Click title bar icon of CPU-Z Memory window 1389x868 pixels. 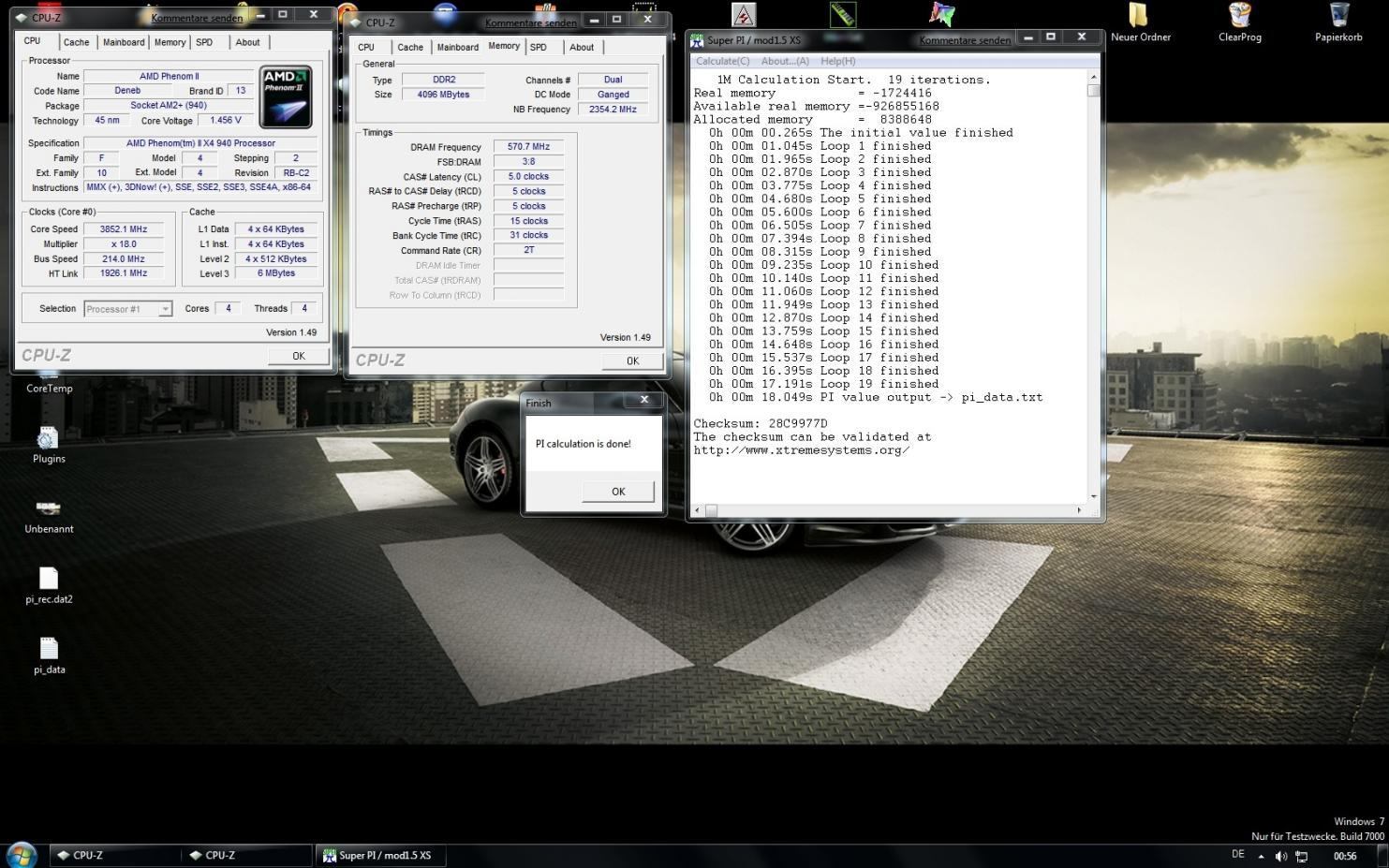click(355, 22)
